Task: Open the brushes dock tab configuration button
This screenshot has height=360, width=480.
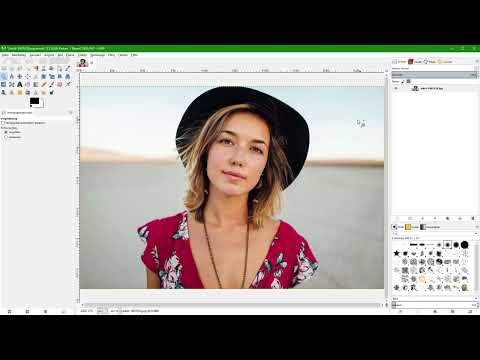Action: 477,227
